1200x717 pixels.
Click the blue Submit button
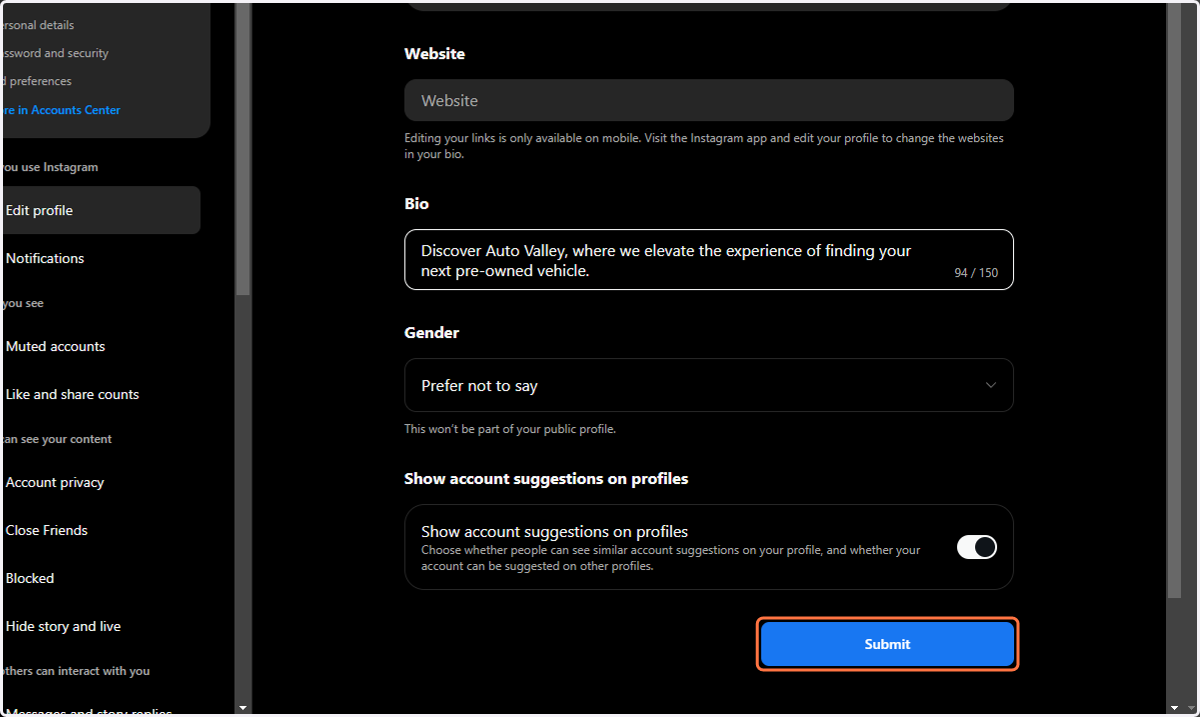click(887, 644)
